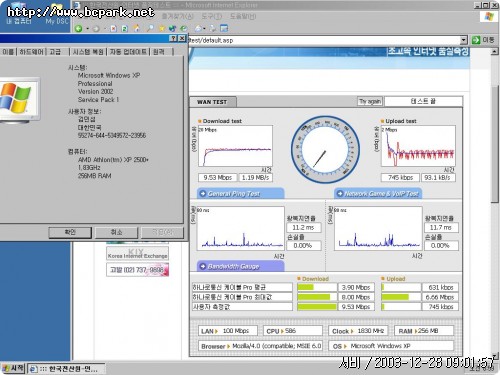Image resolution: width=500 pixels, height=375 pixels.
Task: Click the Try again button
Action: pyautogui.click(x=370, y=101)
